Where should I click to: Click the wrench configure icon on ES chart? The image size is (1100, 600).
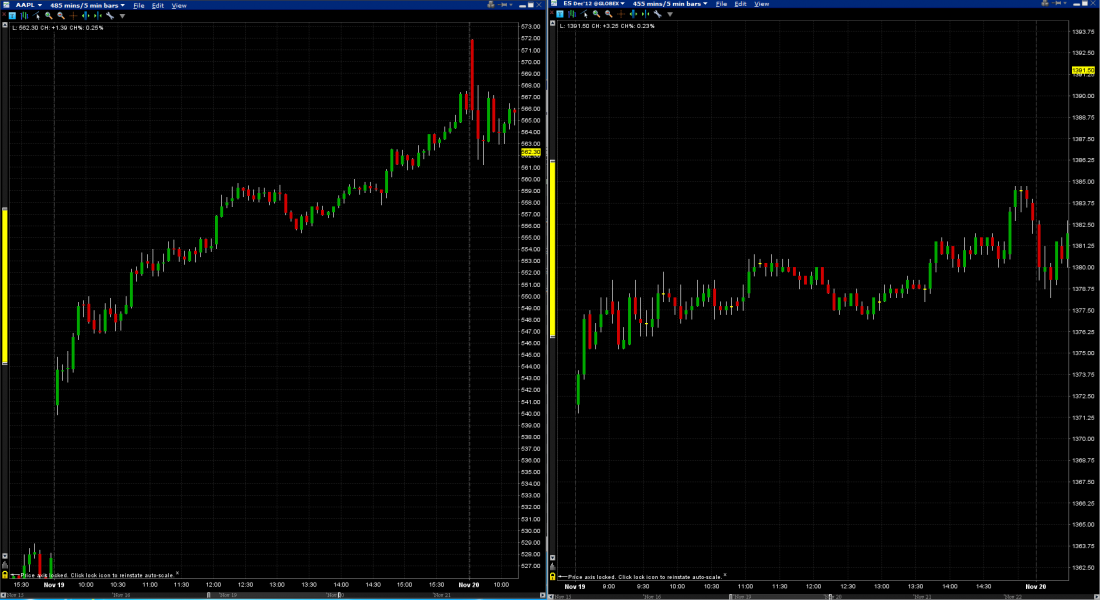click(x=657, y=14)
